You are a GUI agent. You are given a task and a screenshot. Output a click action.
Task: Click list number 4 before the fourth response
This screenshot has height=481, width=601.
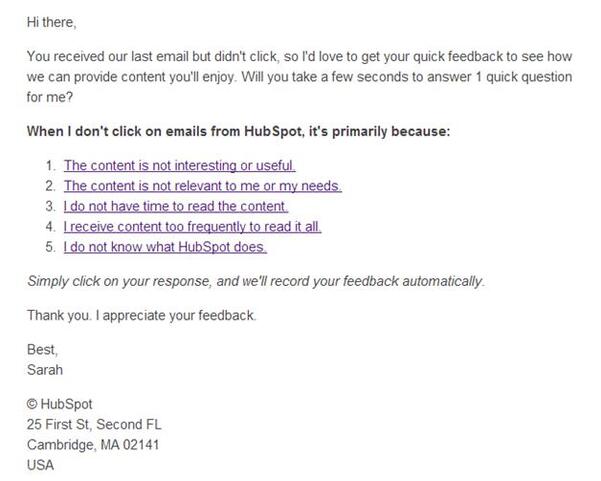51,227
